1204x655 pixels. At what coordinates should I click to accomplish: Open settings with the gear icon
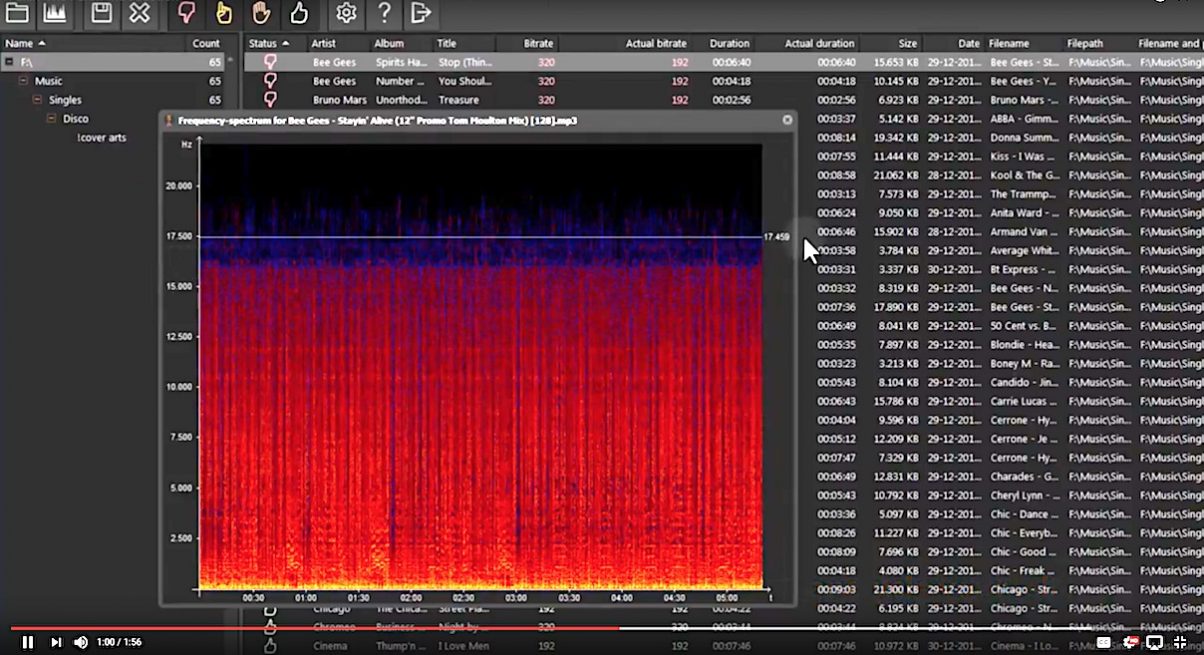[346, 13]
